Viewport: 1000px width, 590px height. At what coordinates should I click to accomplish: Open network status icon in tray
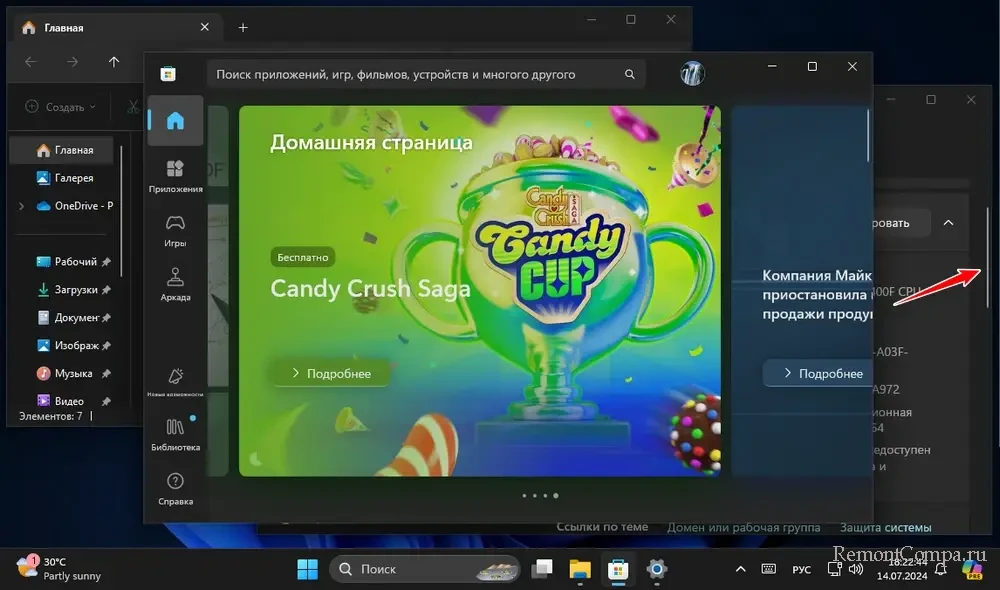click(834, 569)
